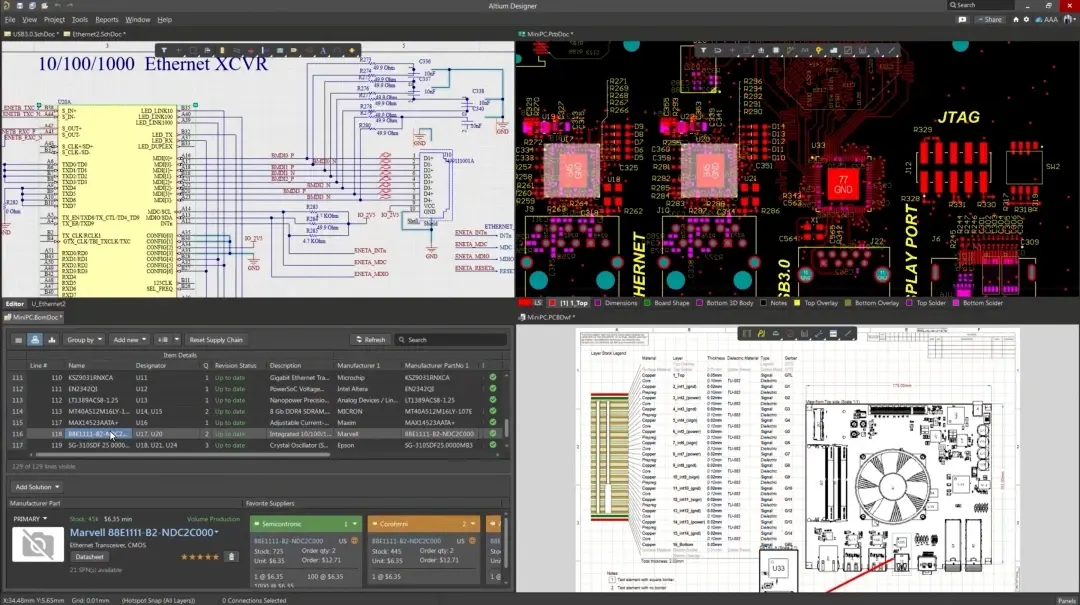Click the AAA workspace cloud icon
The image size is (1080, 605).
1039,20
